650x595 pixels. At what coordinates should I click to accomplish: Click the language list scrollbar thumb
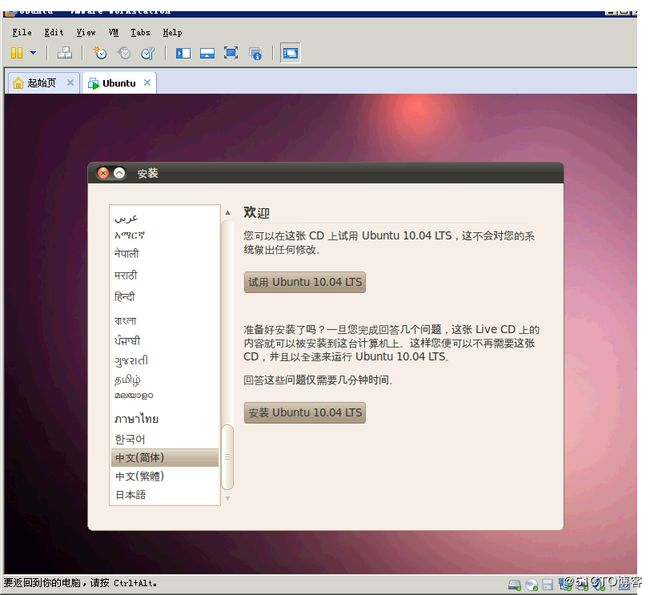228,457
